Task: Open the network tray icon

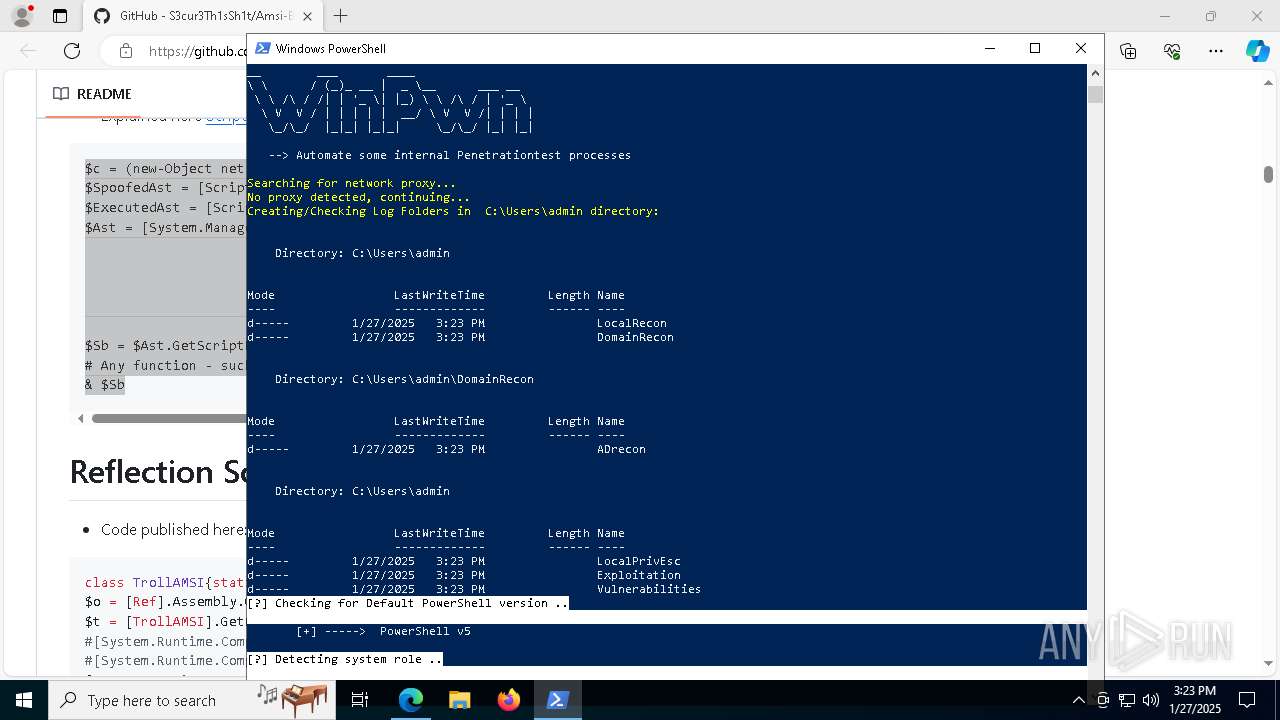Action: pos(1126,700)
